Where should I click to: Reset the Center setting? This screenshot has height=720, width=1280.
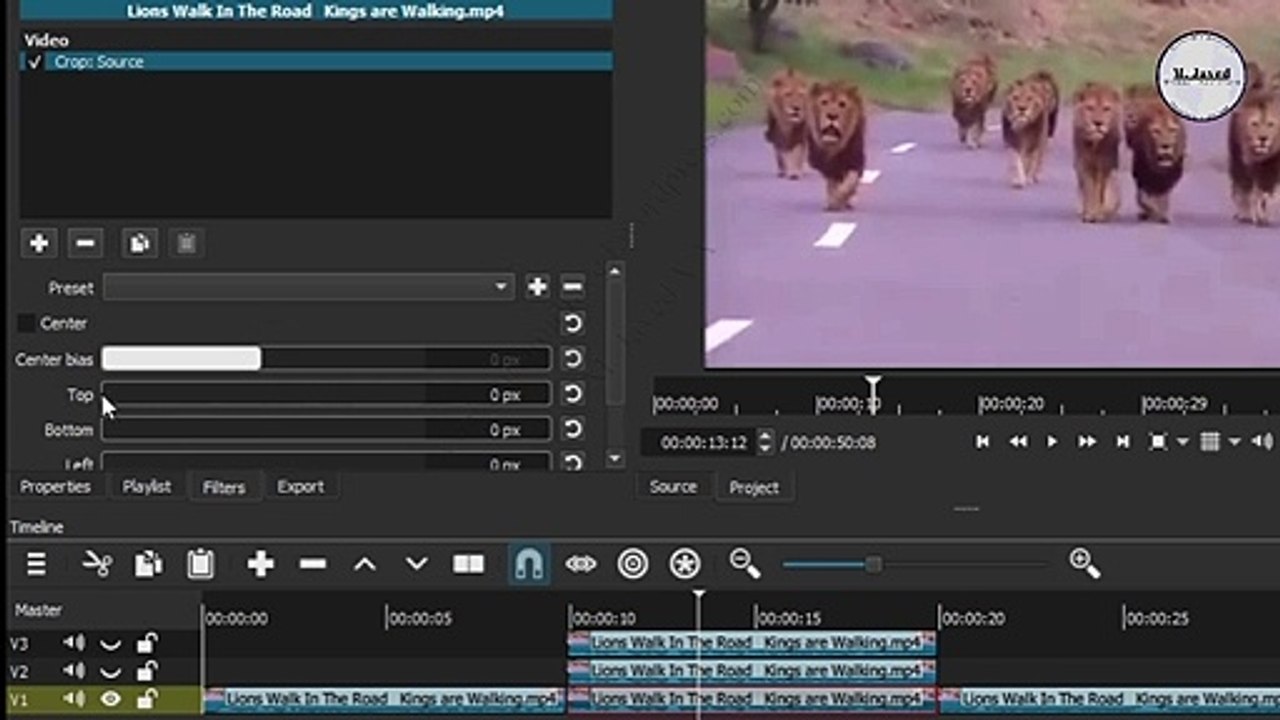click(572, 323)
